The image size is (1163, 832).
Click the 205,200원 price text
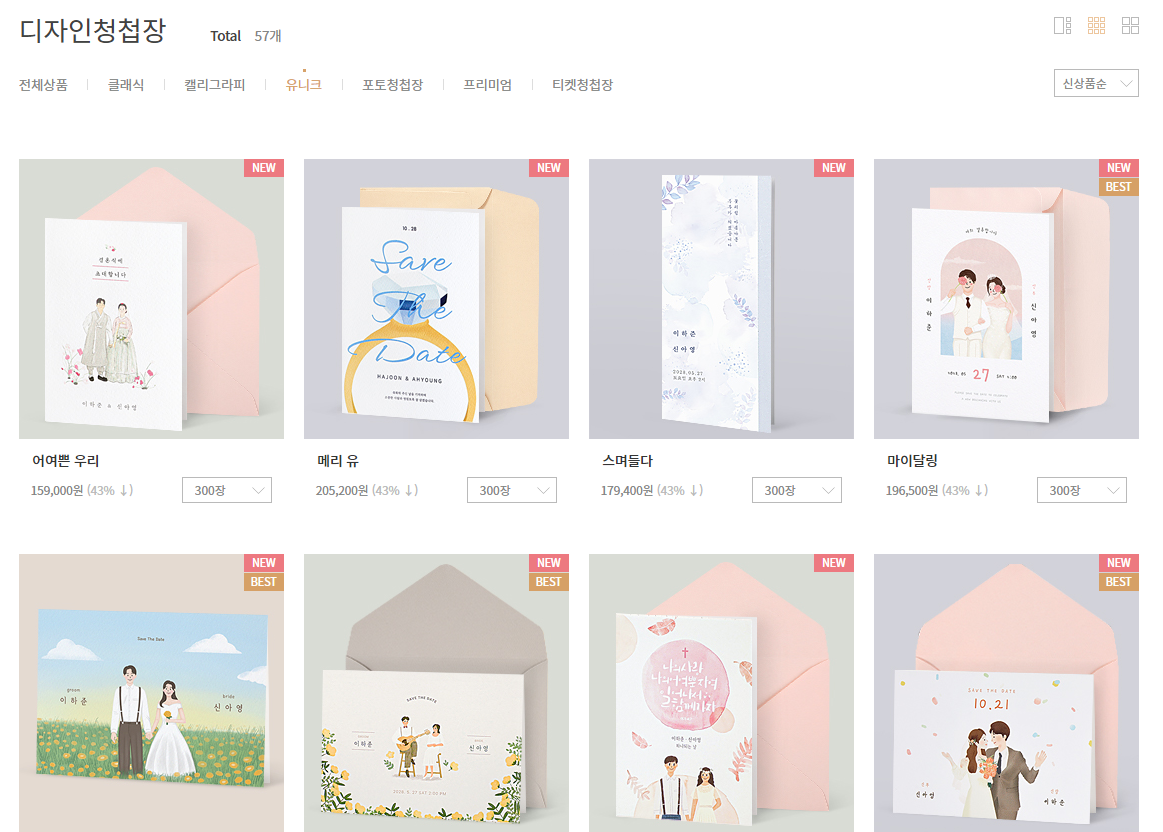(x=342, y=490)
